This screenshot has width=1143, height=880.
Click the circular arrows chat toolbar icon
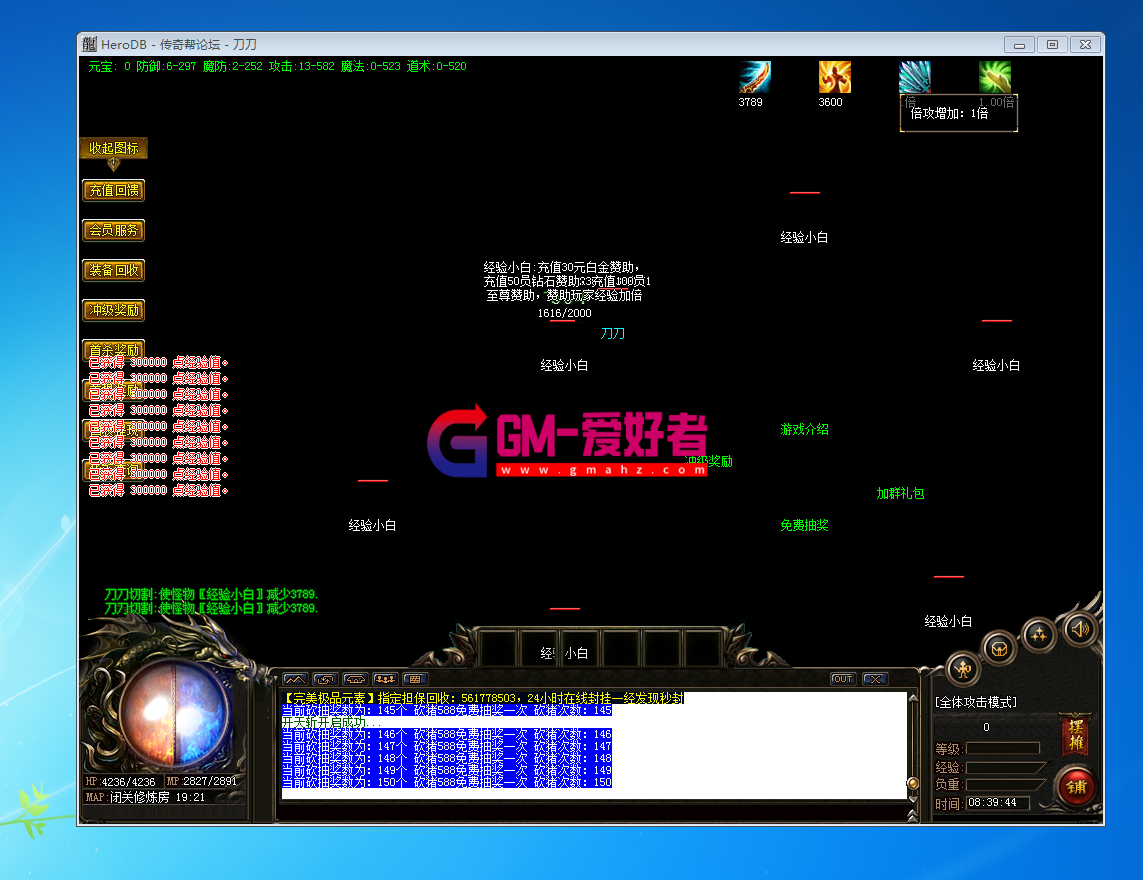[x=325, y=679]
